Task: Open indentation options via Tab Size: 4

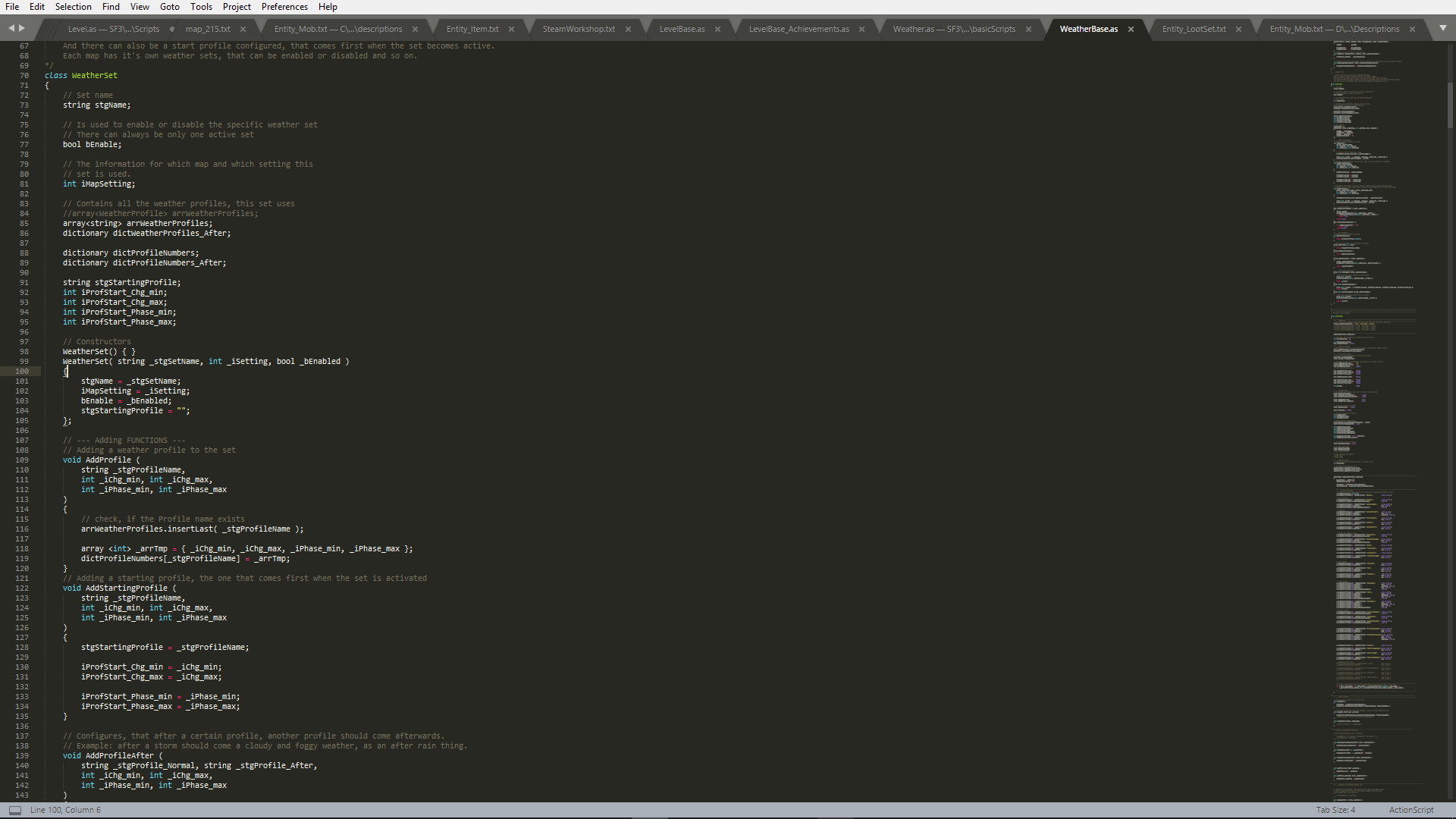Action: click(1335, 810)
